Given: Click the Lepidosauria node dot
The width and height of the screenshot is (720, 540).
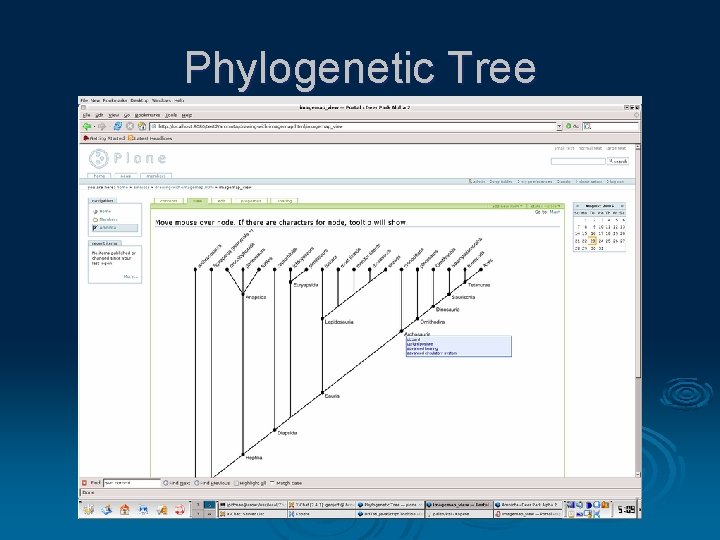Looking at the screenshot, I should click(x=322, y=318).
